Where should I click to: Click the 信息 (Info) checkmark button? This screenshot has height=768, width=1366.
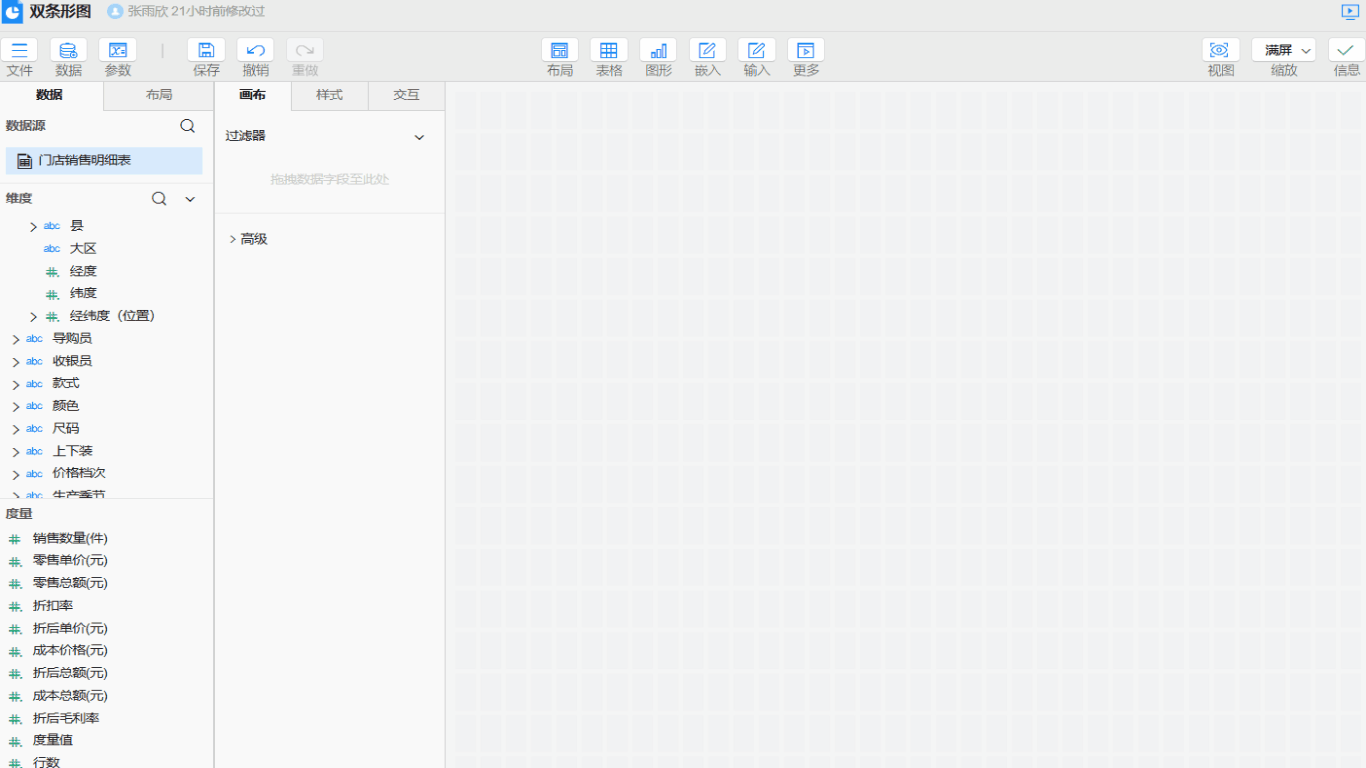pyautogui.click(x=1346, y=51)
